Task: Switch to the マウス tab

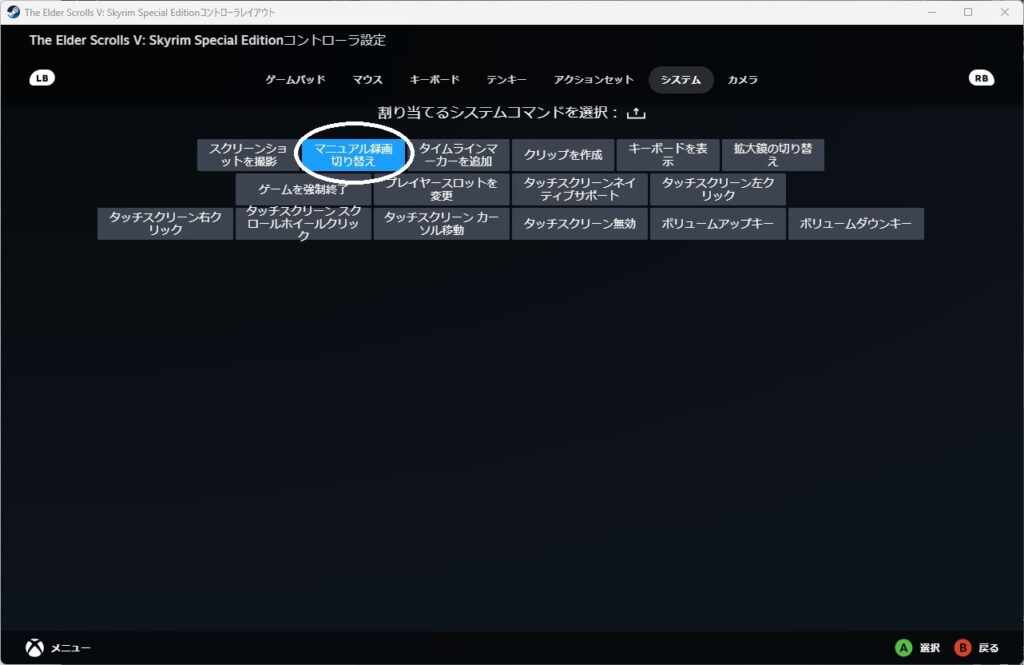Action: [x=368, y=80]
